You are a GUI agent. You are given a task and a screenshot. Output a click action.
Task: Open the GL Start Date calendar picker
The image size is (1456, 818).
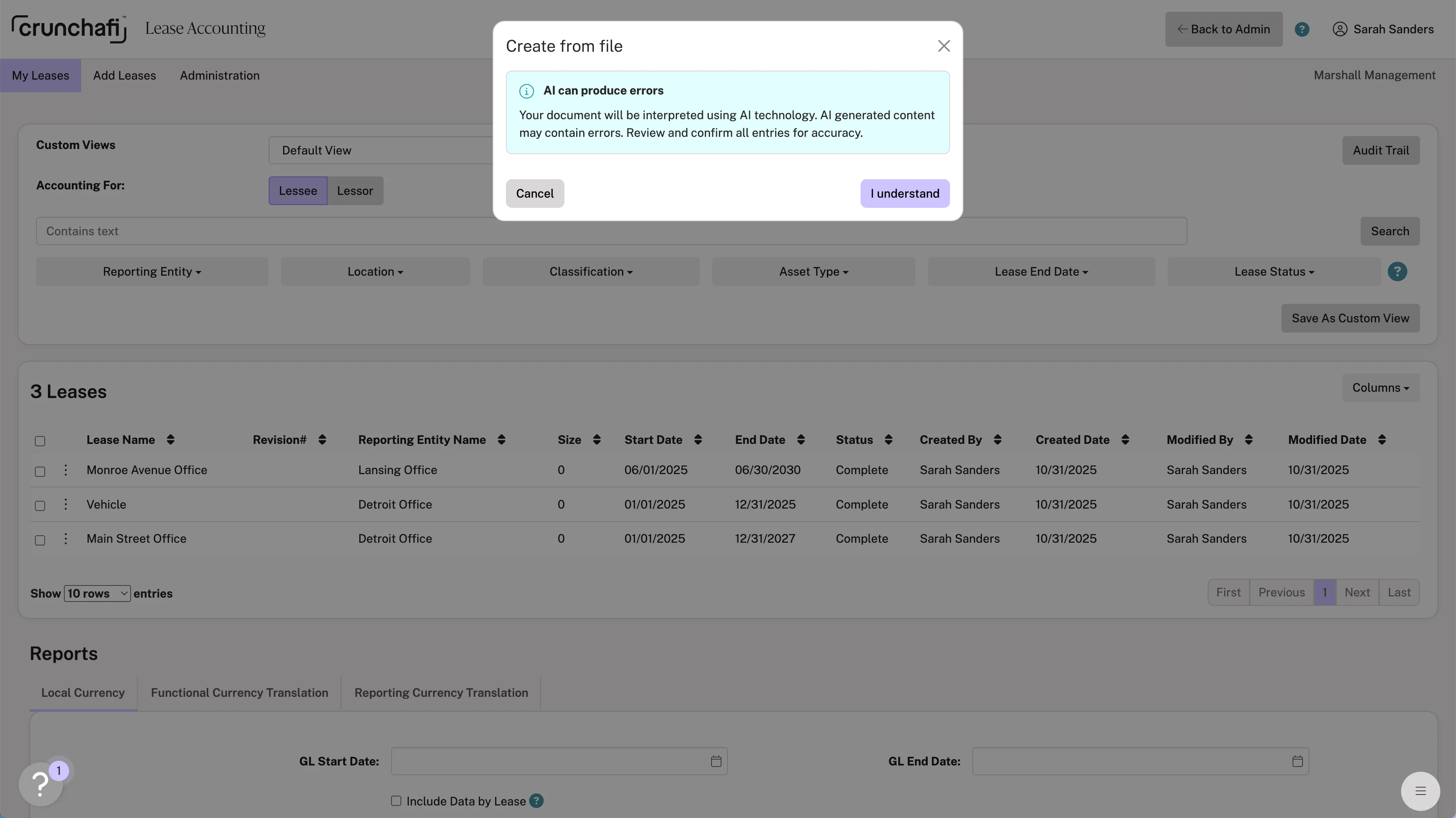[715, 762]
